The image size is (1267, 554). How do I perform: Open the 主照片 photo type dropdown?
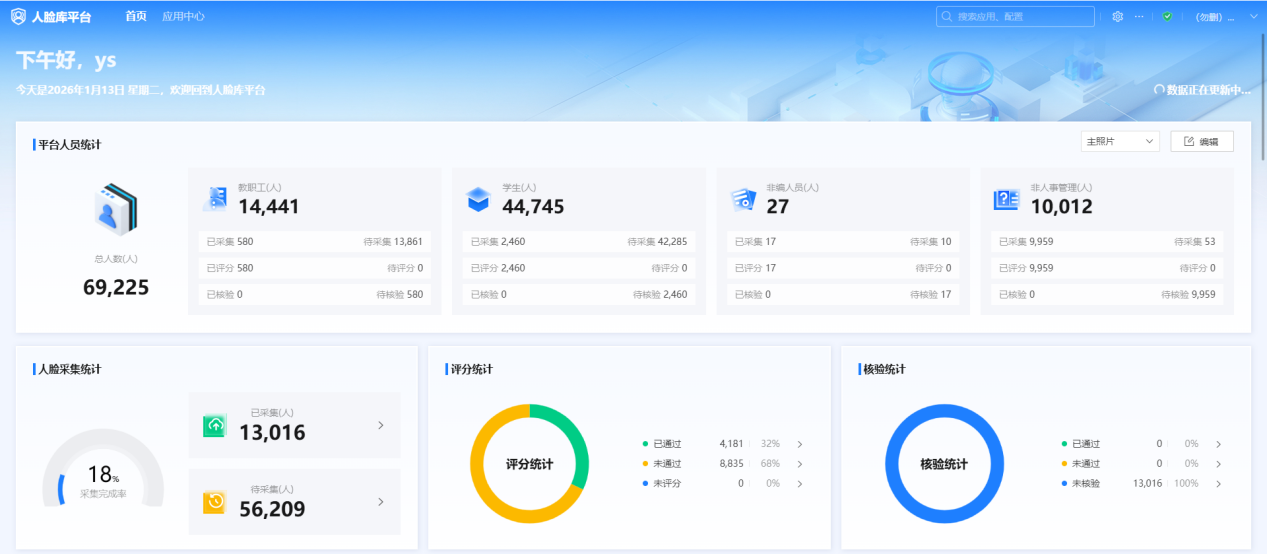pyautogui.click(x=1119, y=142)
